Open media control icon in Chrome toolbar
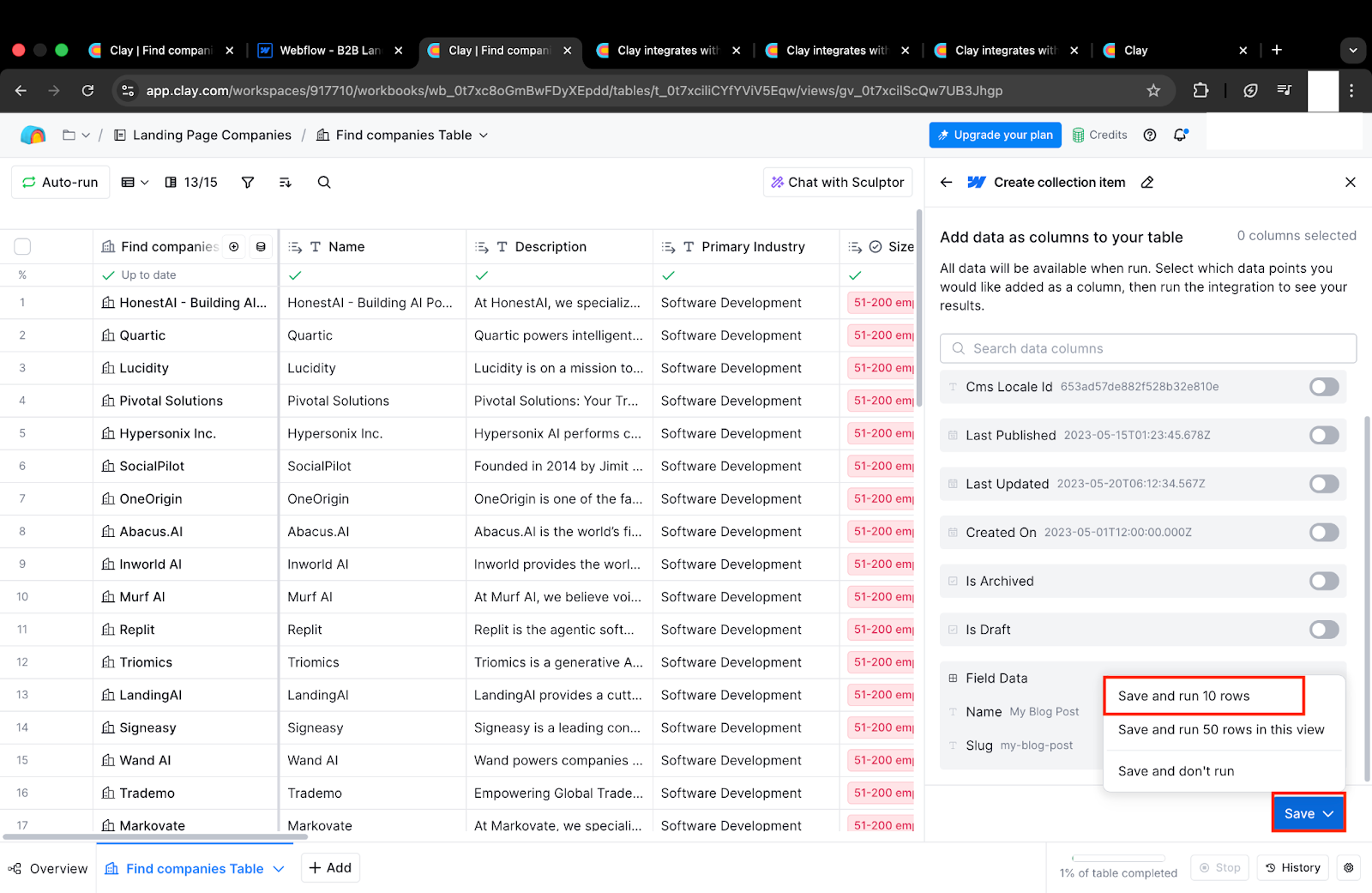Viewport: 1372px width, 893px height. tap(1284, 90)
